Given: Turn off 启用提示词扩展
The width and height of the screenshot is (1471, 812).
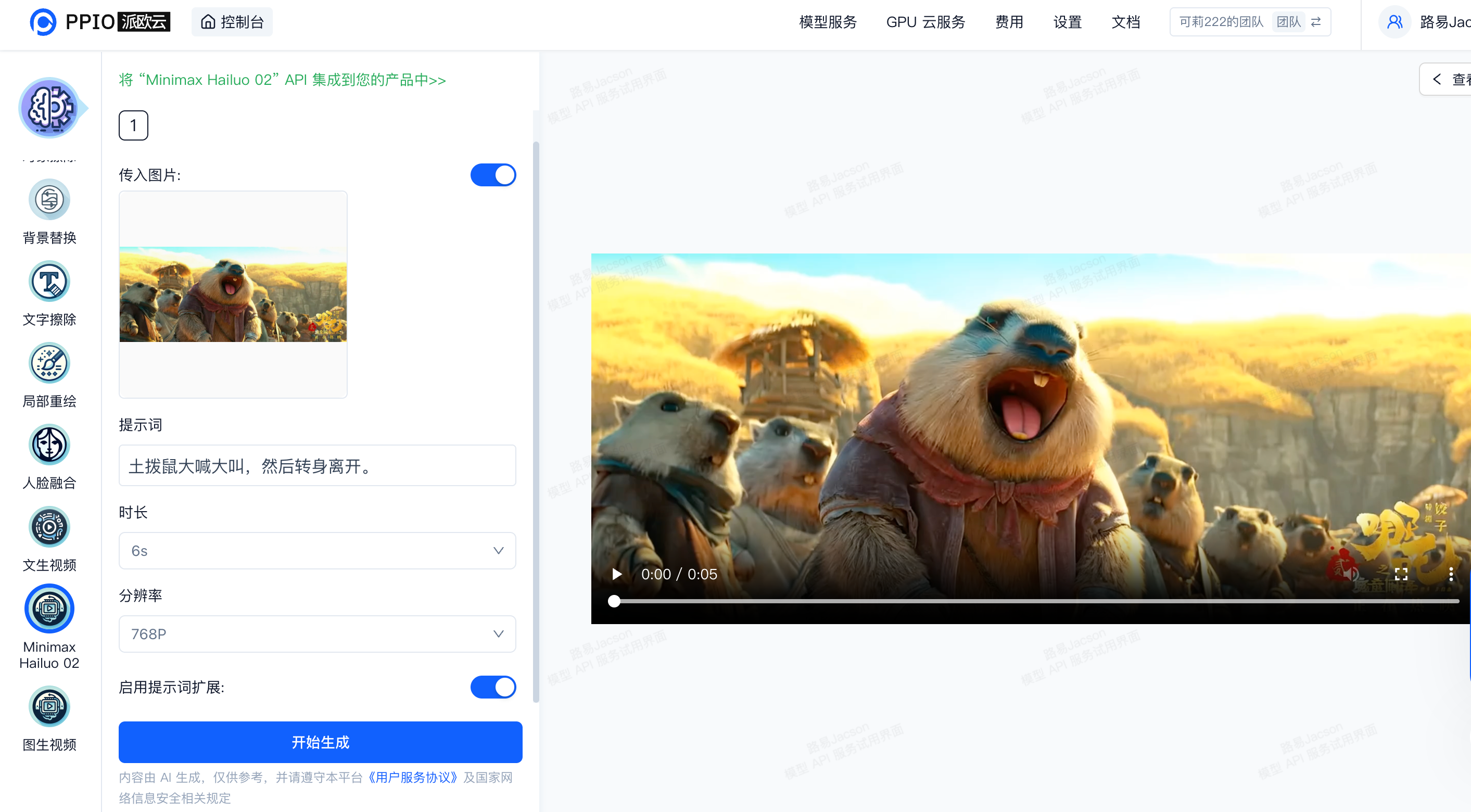Looking at the screenshot, I should [x=493, y=687].
